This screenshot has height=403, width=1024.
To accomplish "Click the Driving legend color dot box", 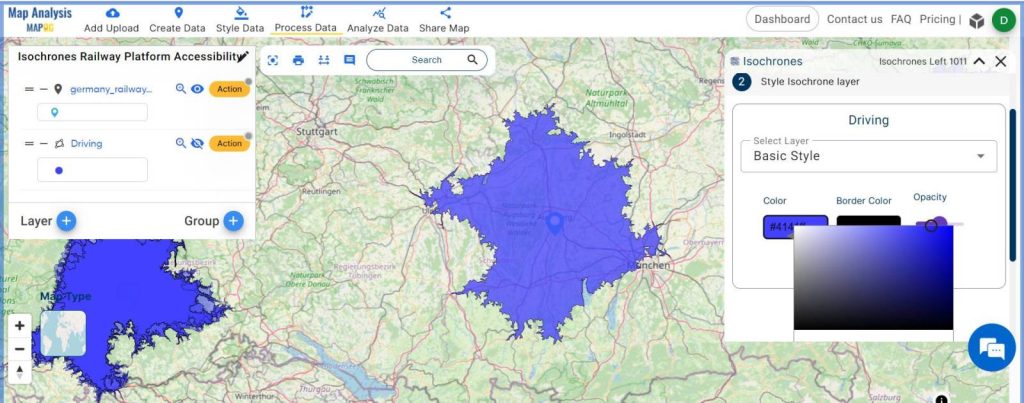I will coord(92,170).
